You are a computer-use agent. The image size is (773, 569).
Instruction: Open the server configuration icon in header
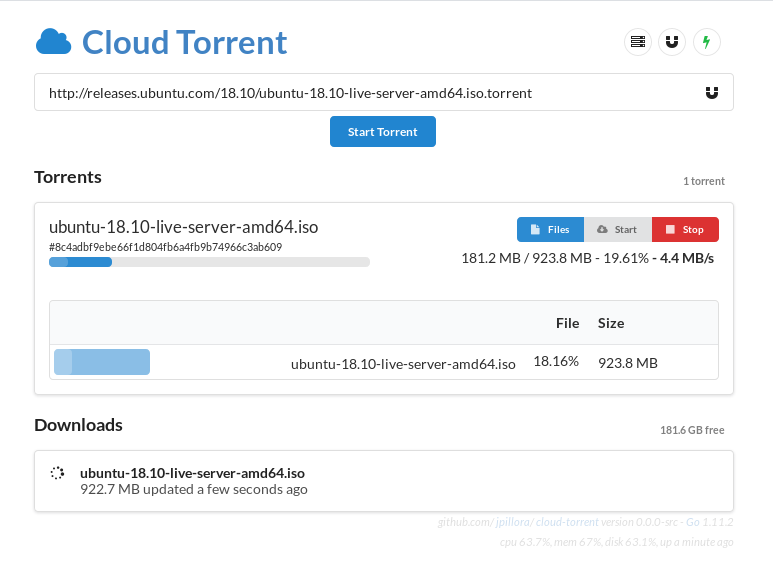click(638, 42)
